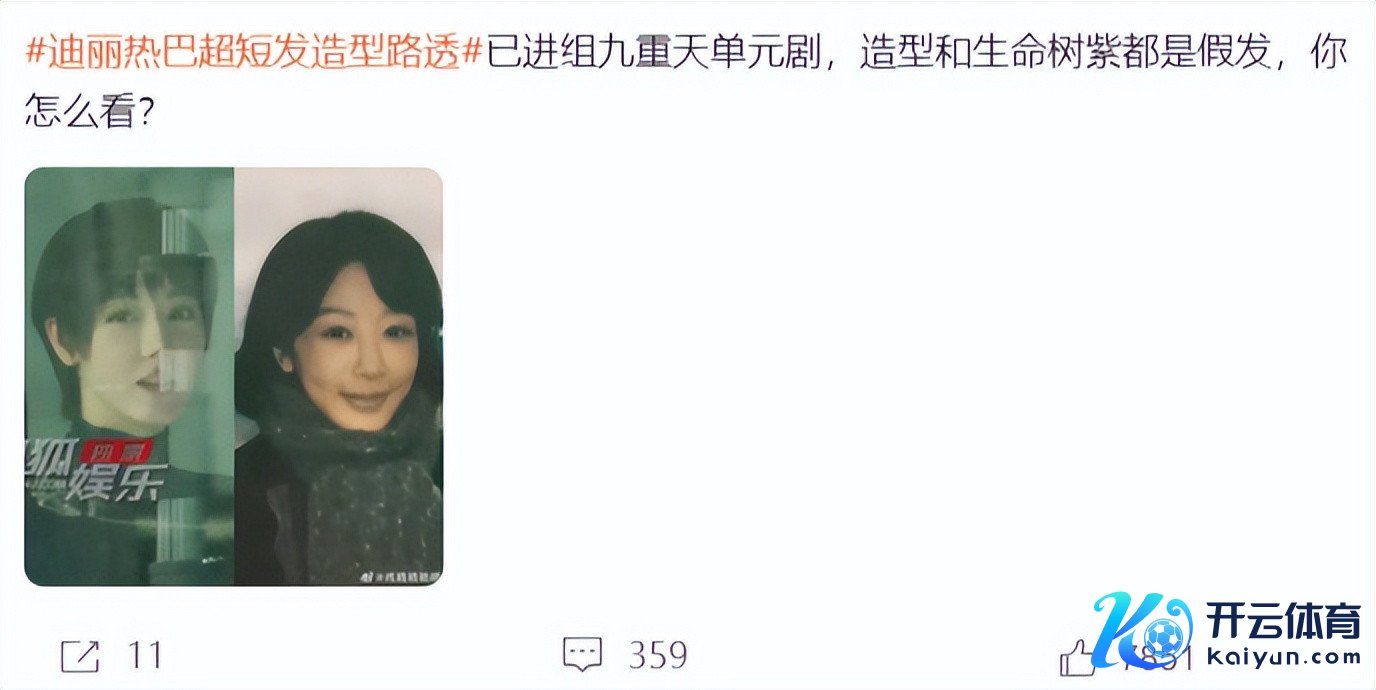Click the repost share arrow icon
This screenshot has width=1376, height=690.
(80, 656)
